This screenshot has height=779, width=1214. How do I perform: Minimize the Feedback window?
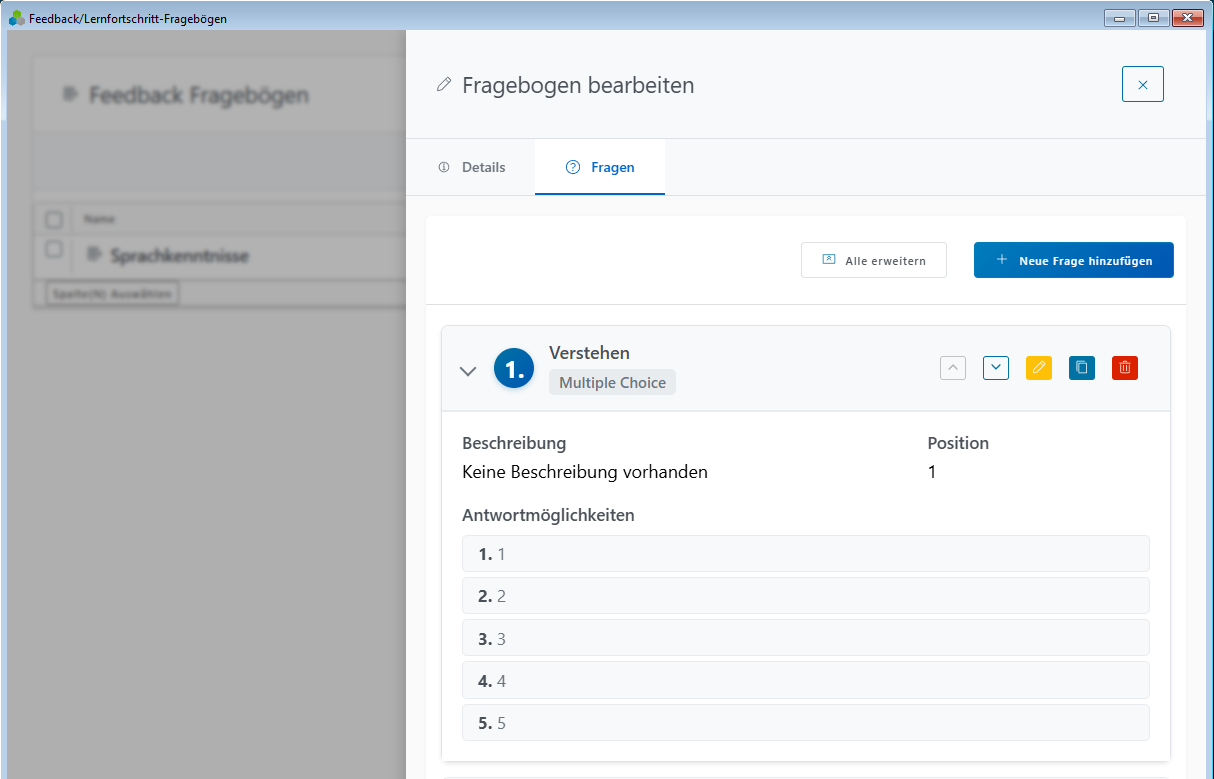(x=1119, y=17)
